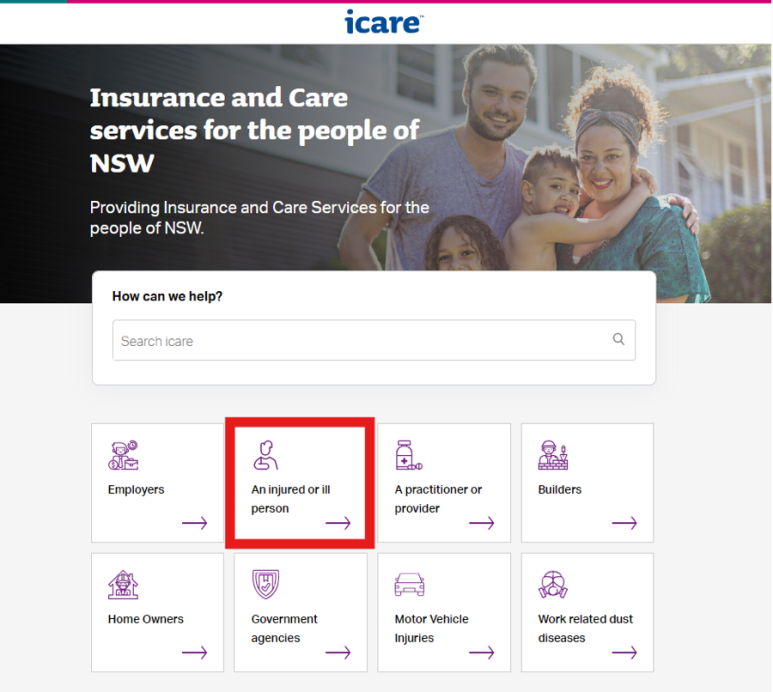Screen dimensions: 773x692
Task: Click the magnifying glass search icon
Action: [x=619, y=339]
